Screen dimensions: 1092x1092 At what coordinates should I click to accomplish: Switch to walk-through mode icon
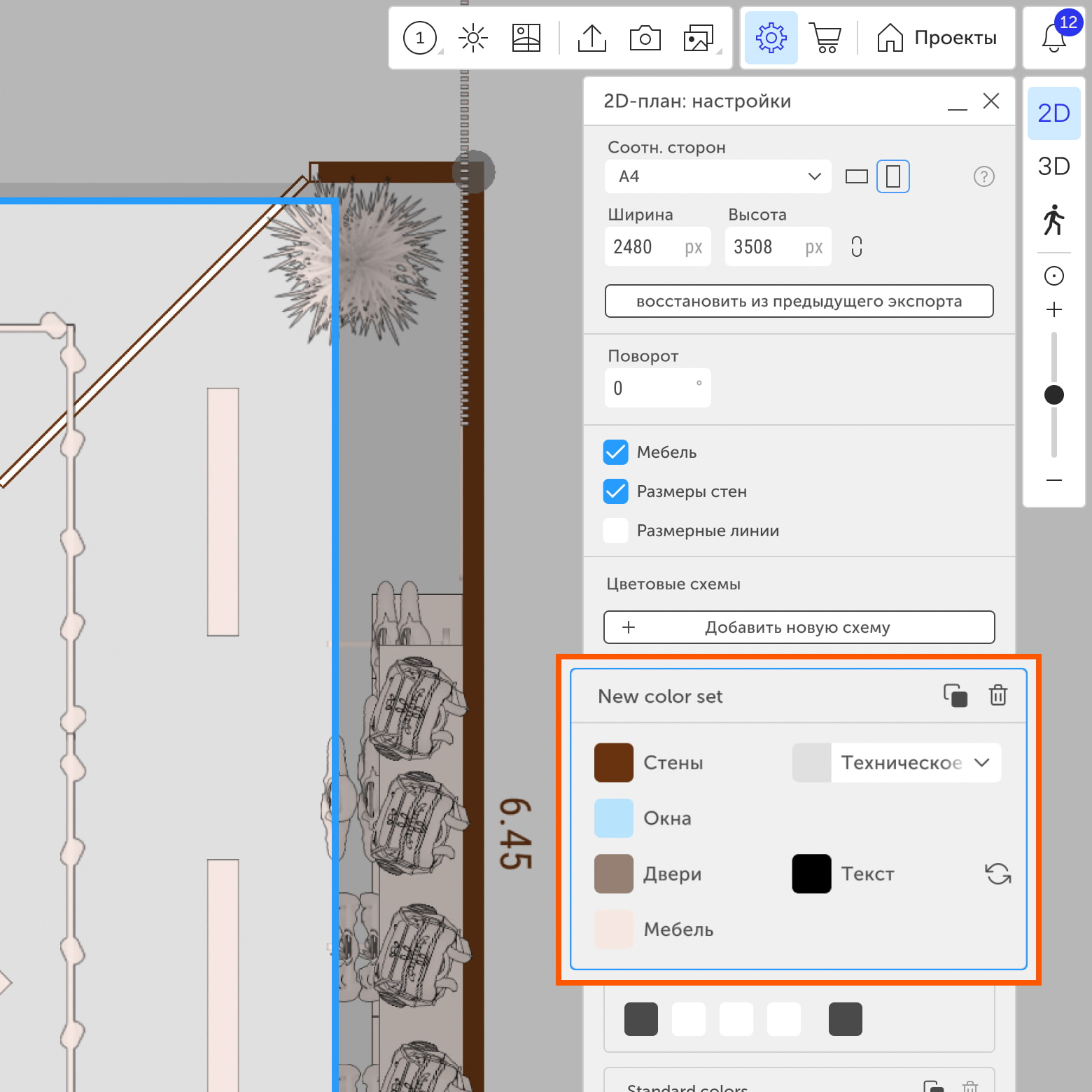pyautogui.click(x=1053, y=220)
